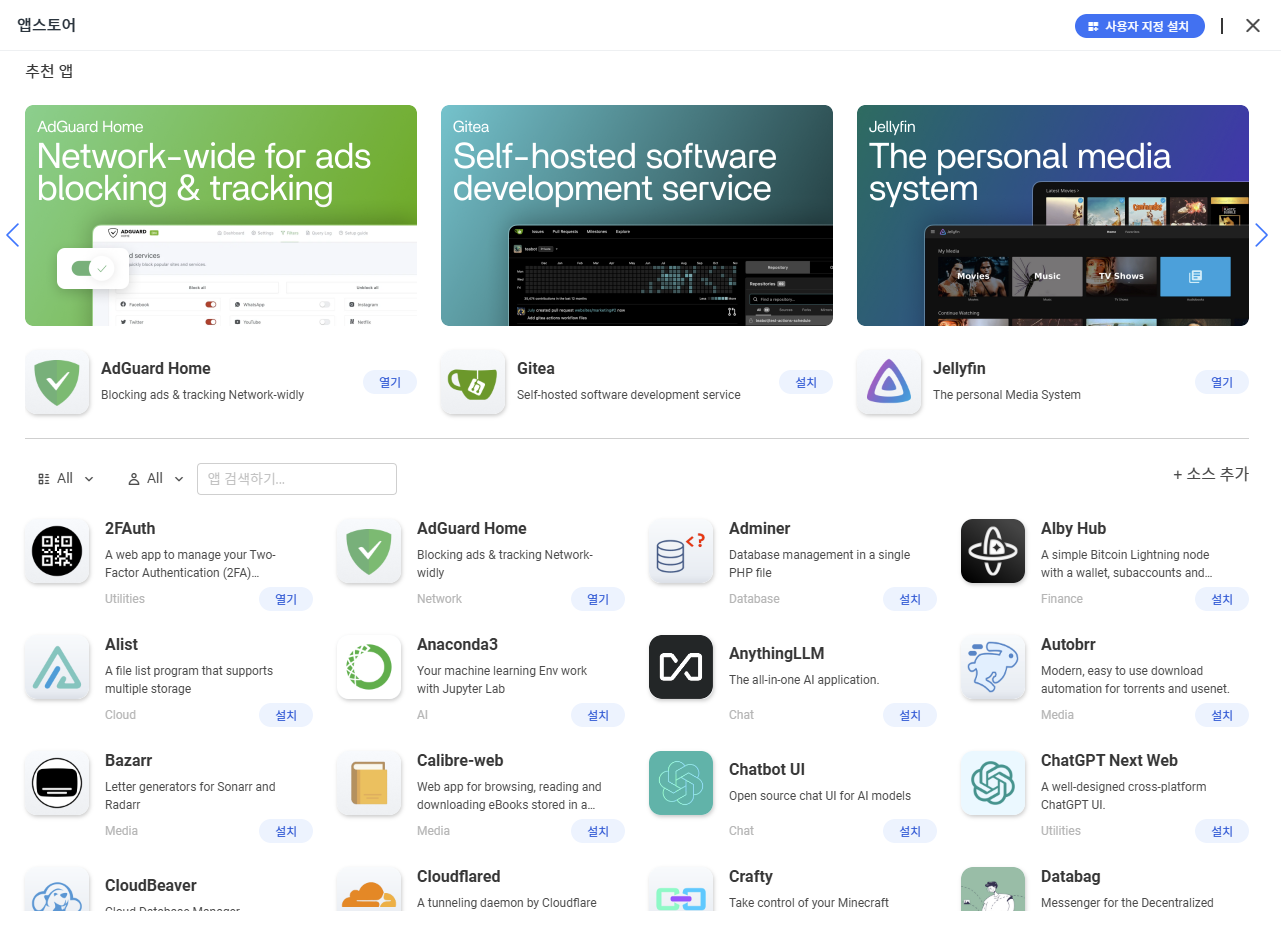Open featured AdGuard Home with its 열기 button
The image size is (1281, 930).
390,382
